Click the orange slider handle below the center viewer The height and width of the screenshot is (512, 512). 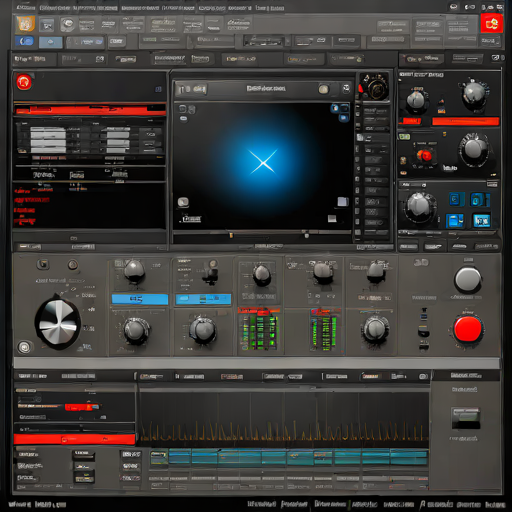[x=231, y=235]
